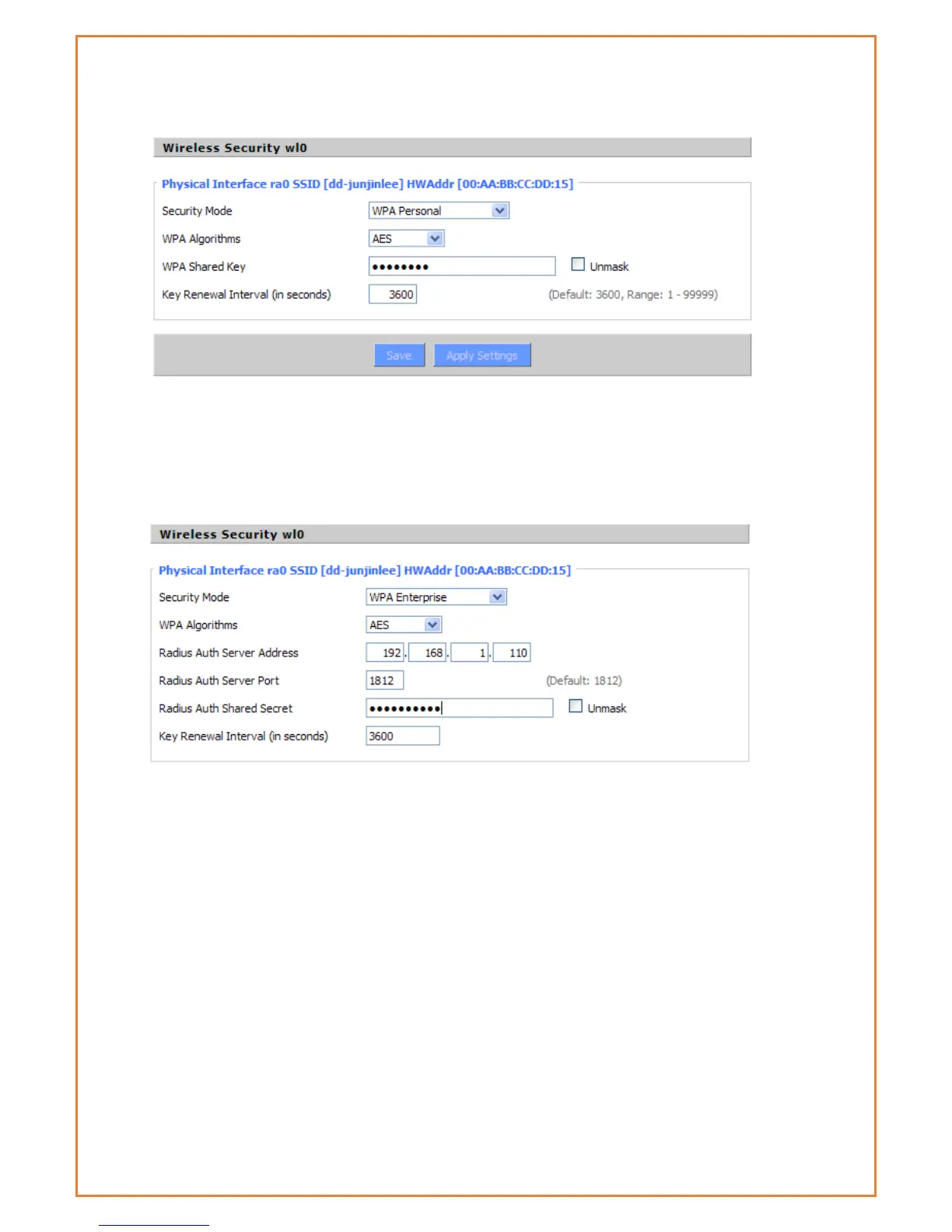Tick Unmask beside WPA Shared Key

click(578, 264)
